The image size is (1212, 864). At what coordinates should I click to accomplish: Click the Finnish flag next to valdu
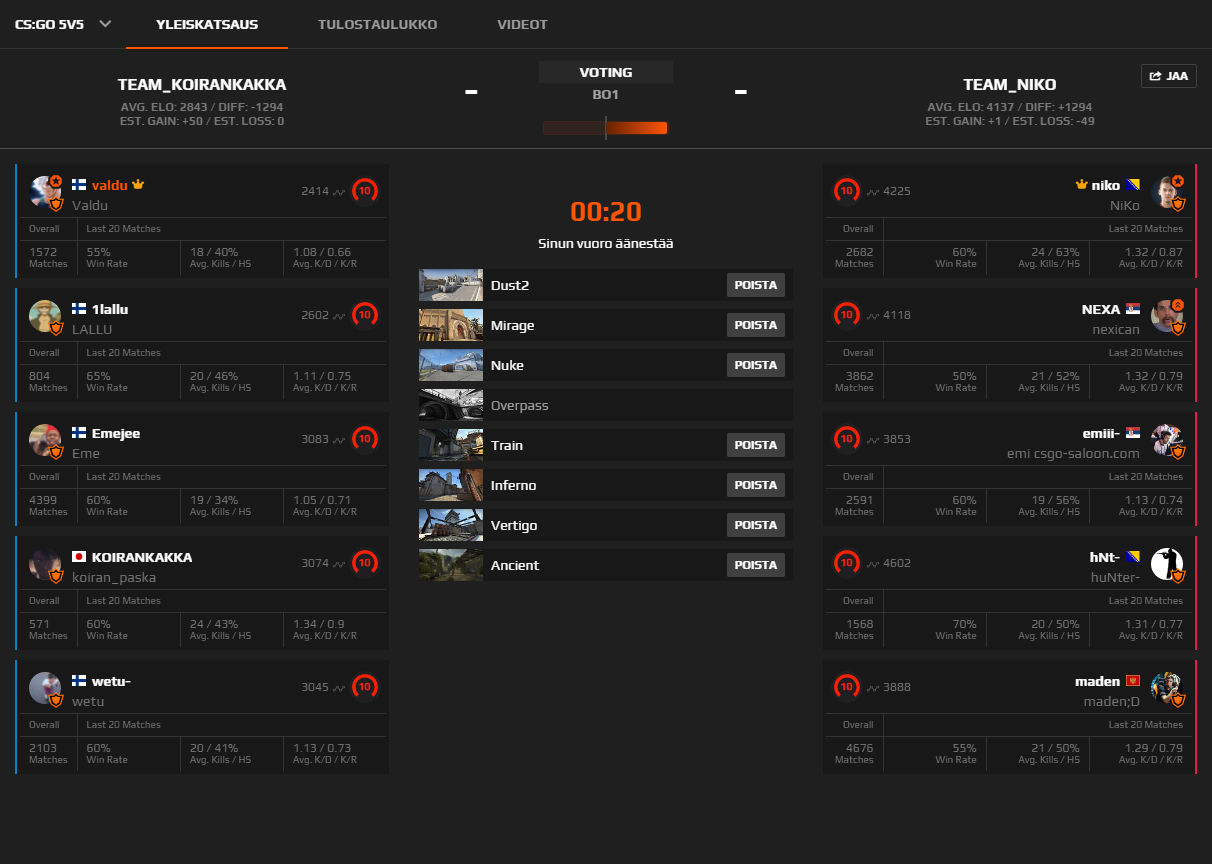click(x=79, y=185)
